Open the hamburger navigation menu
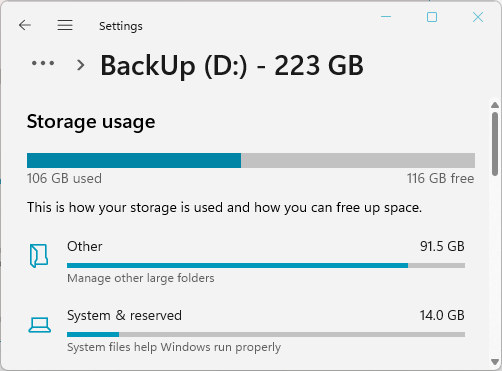Viewport: 502px width, 371px height. pyautogui.click(x=65, y=25)
